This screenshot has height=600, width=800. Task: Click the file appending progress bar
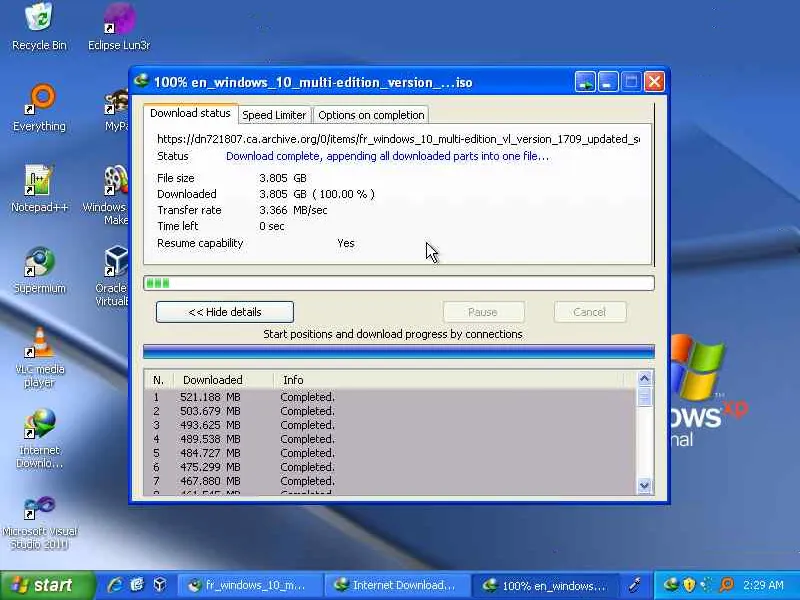pos(399,283)
